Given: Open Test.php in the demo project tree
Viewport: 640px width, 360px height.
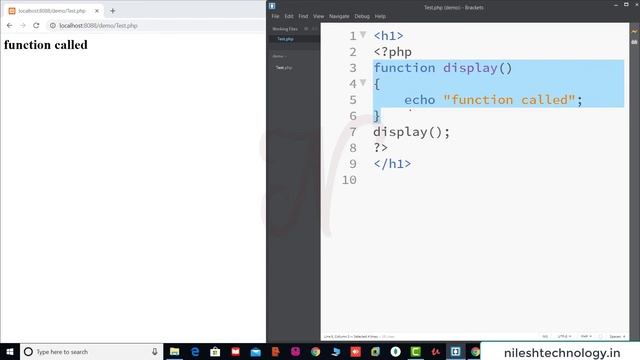Looking at the screenshot, I should [284, 68].
